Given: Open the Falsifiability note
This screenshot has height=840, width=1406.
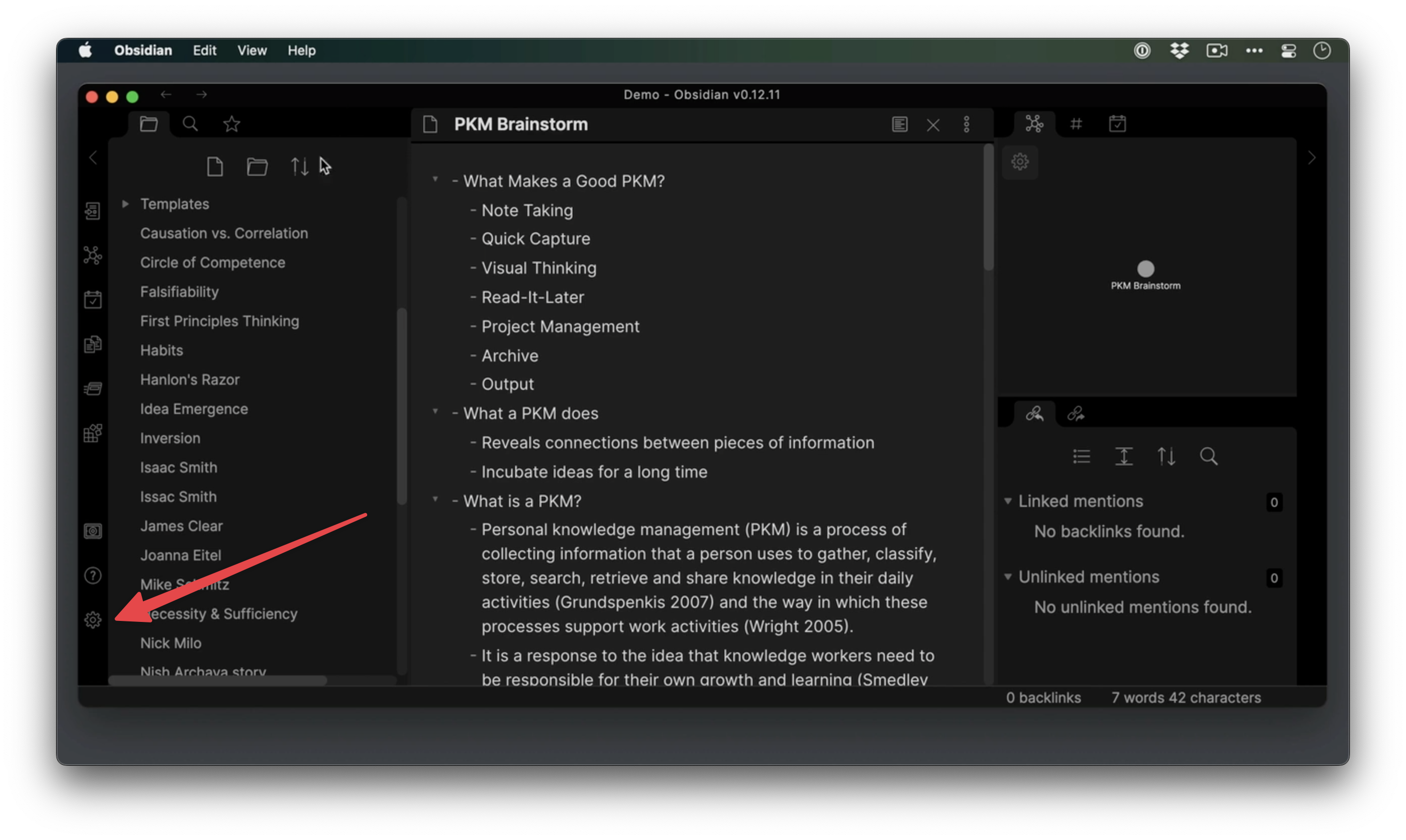Looking at the screenshot, I should point(179,292).
